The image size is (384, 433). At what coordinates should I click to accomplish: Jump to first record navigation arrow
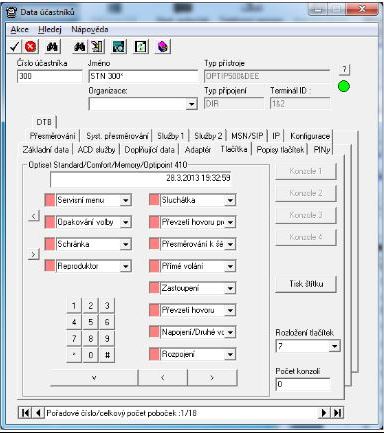coord(25,413)
